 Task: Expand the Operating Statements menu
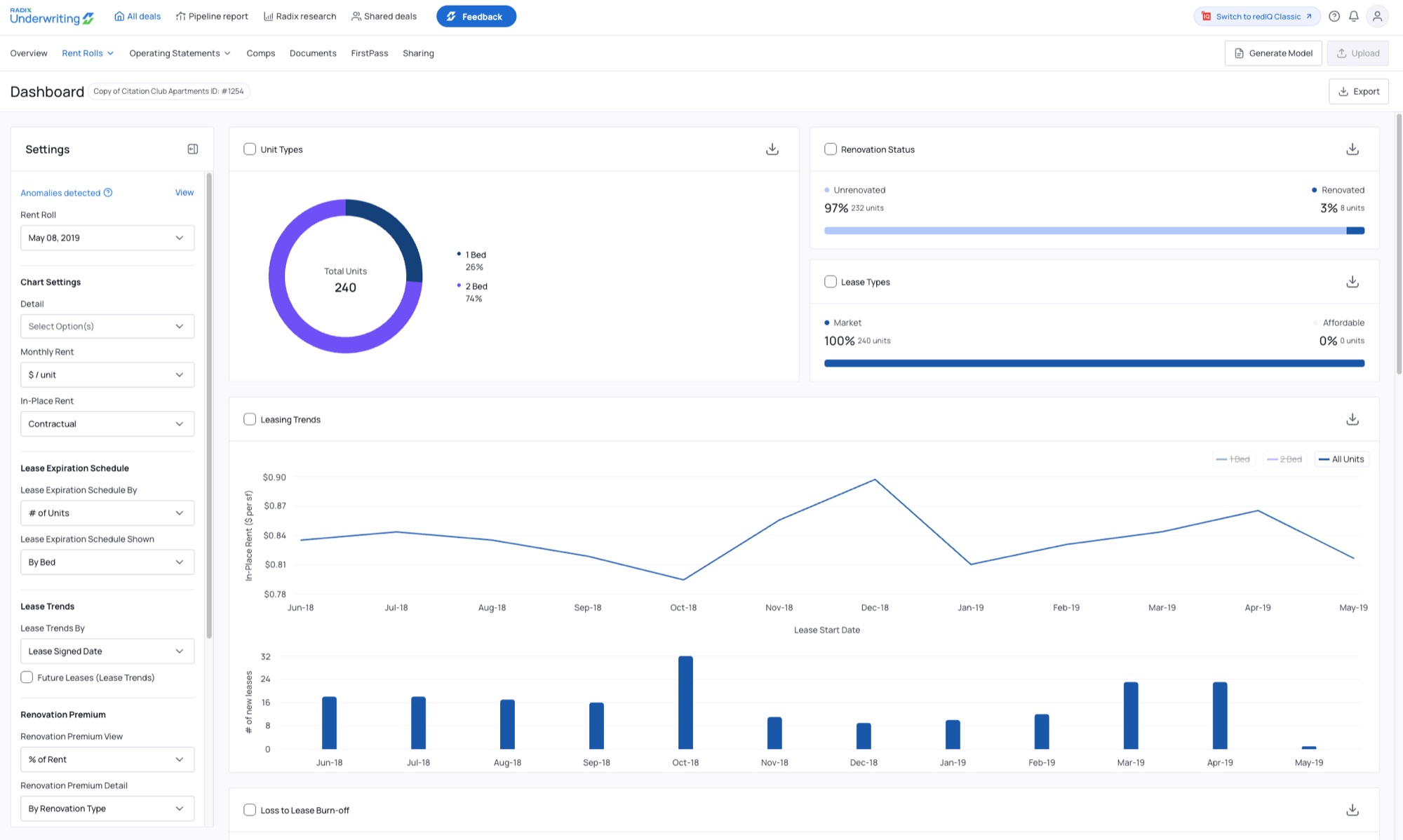coord(180,53)
